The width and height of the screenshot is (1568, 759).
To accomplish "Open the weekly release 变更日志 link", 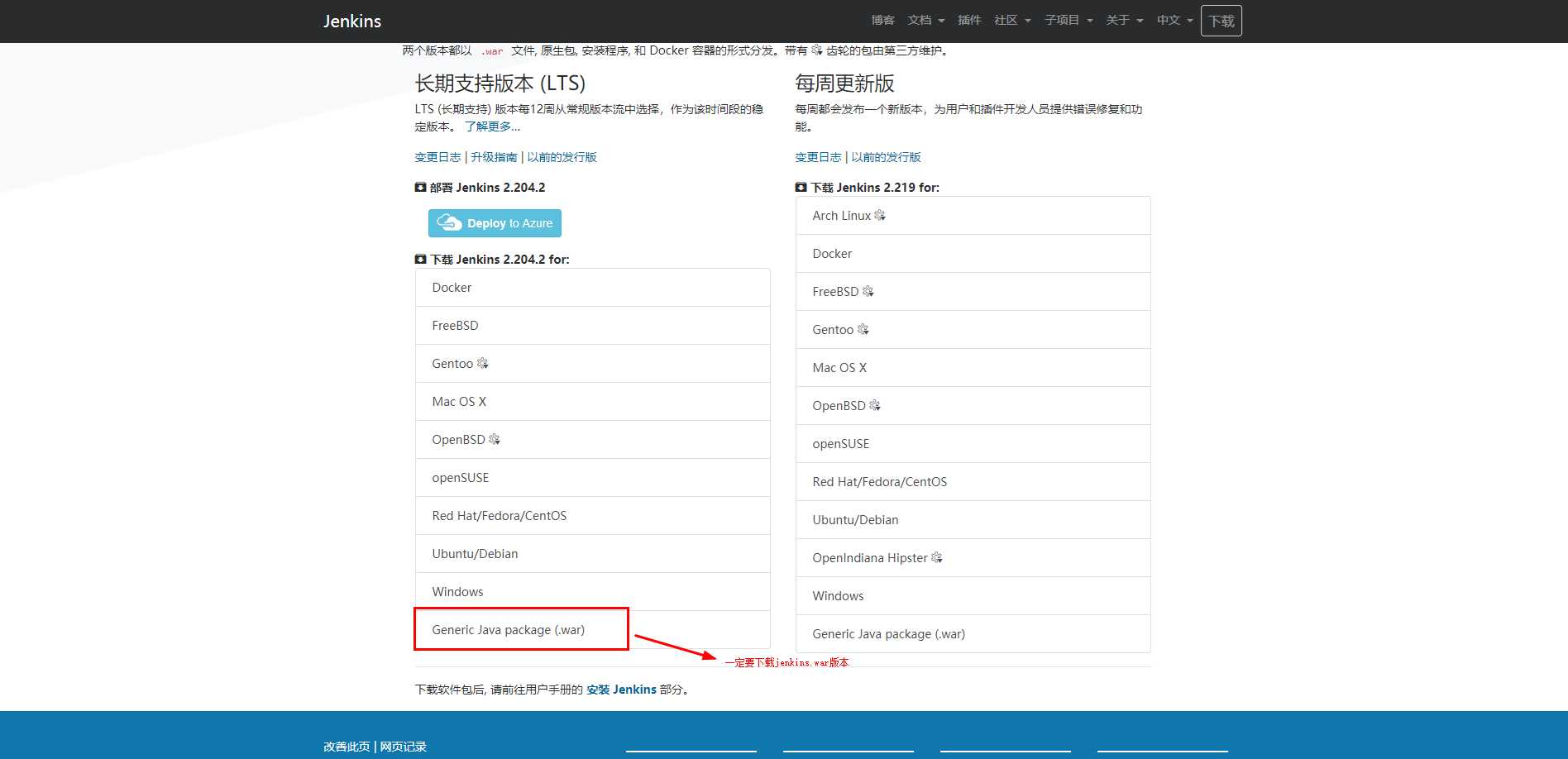I will 818,157.
